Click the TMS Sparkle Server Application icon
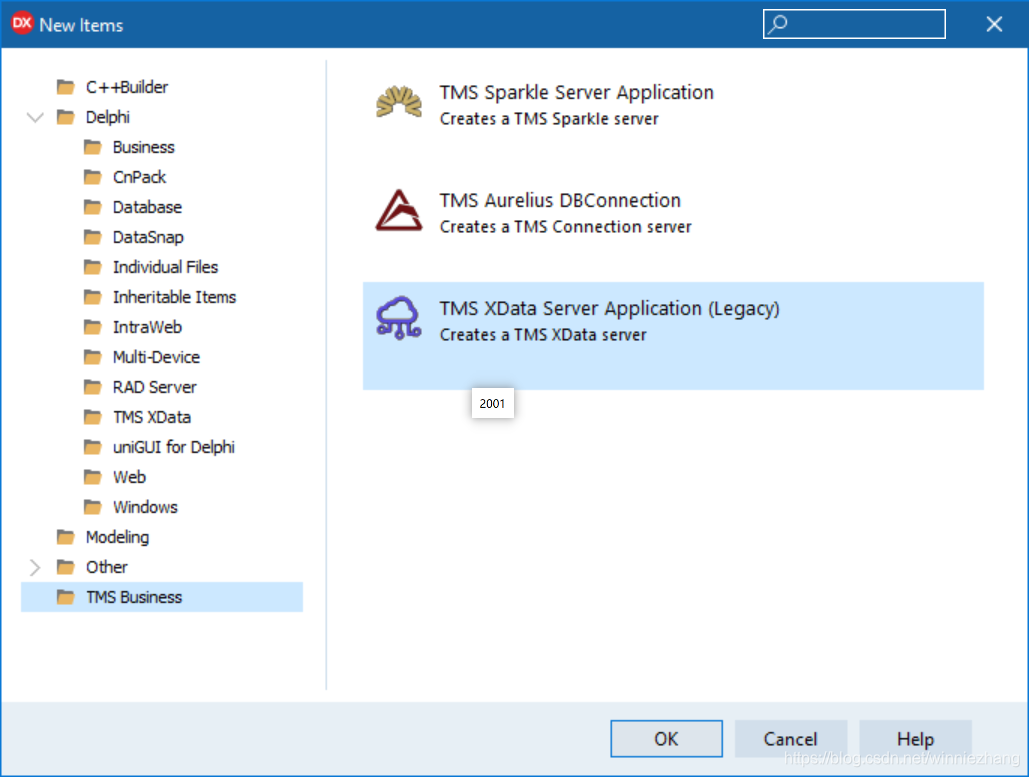The image size is (1029, 777). click(x=399, y=102)
